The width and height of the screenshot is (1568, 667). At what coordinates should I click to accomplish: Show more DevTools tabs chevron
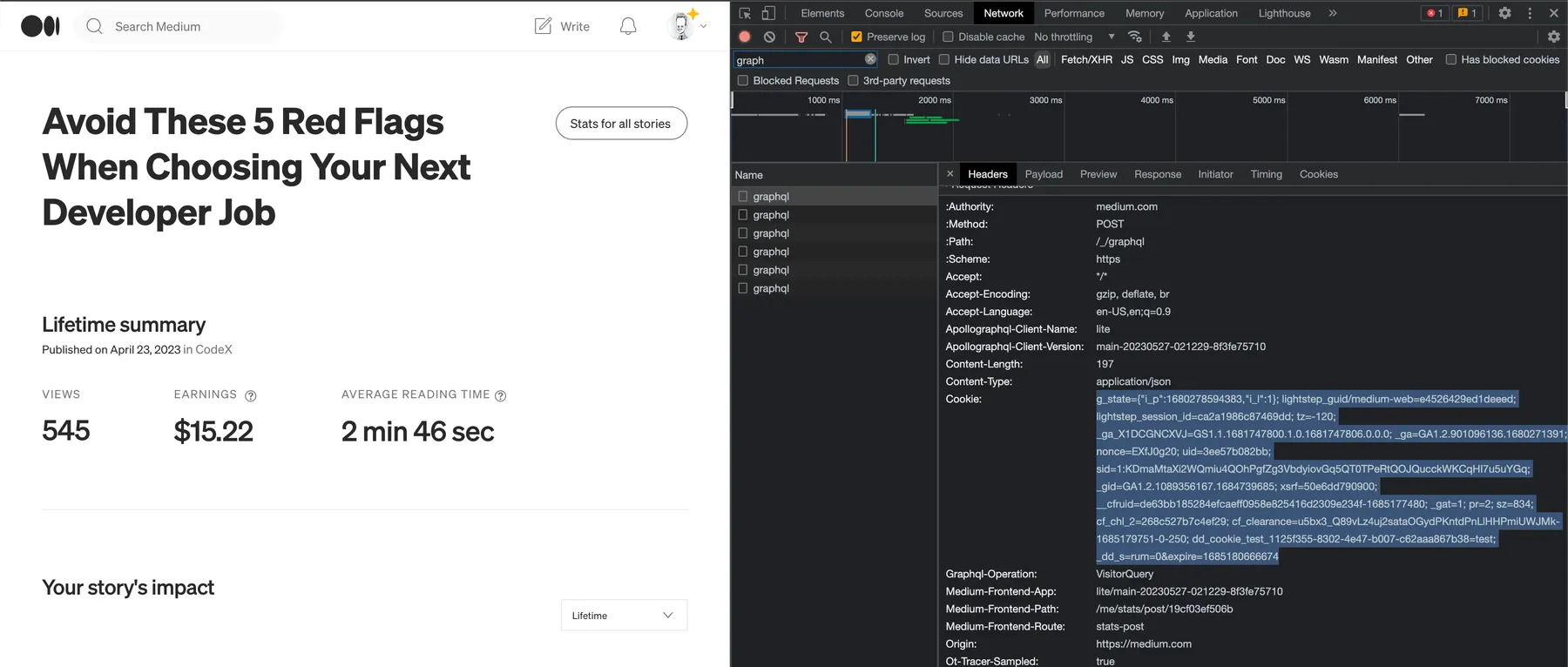click(x=1333, y=13)
